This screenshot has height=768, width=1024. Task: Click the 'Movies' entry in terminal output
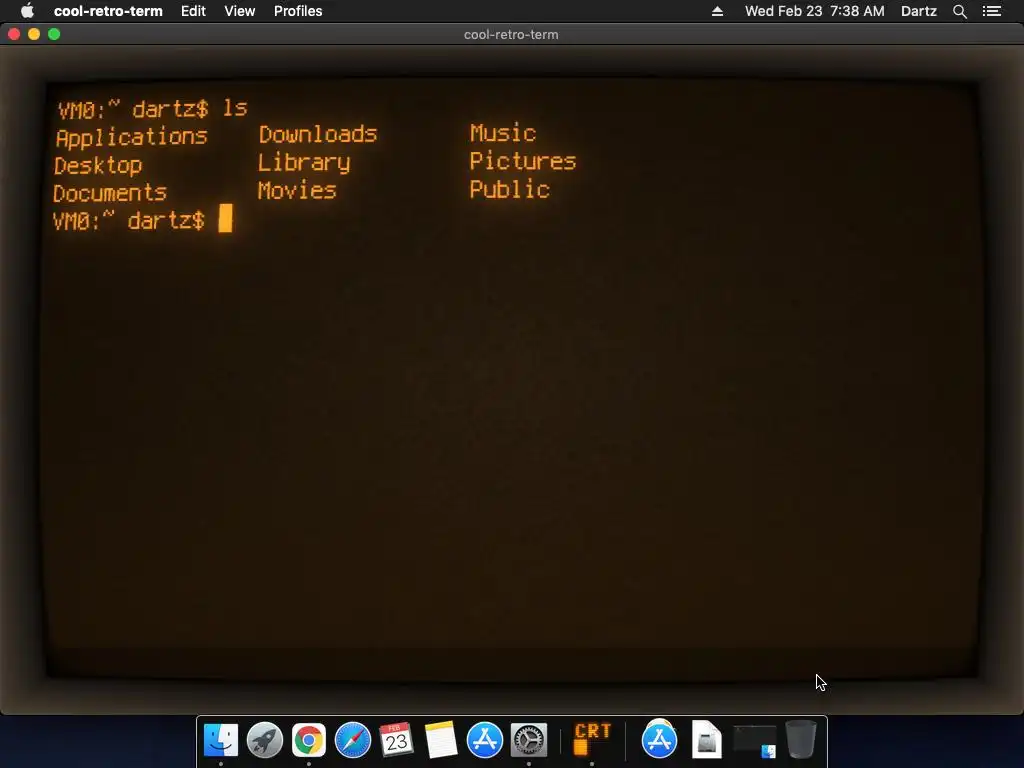coord(297,190)
